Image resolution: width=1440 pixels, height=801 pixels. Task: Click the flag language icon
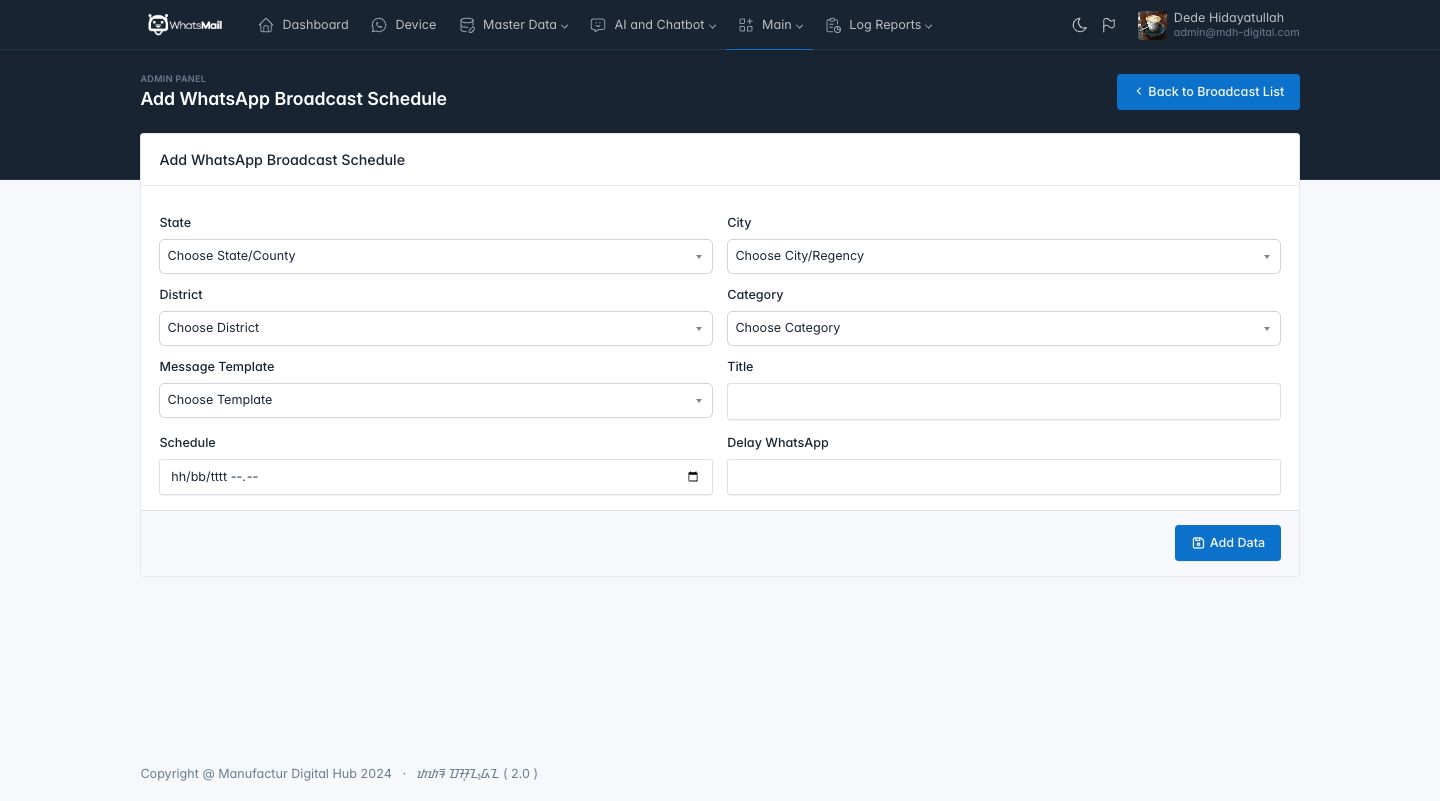point(1109,25)
